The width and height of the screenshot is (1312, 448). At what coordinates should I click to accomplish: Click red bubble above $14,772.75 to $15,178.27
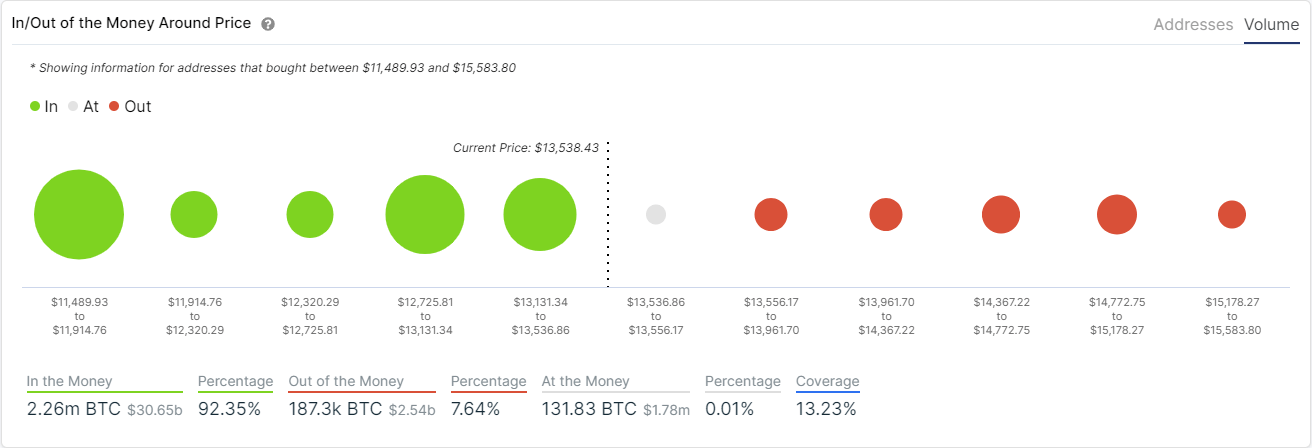tap(1117, 215)
